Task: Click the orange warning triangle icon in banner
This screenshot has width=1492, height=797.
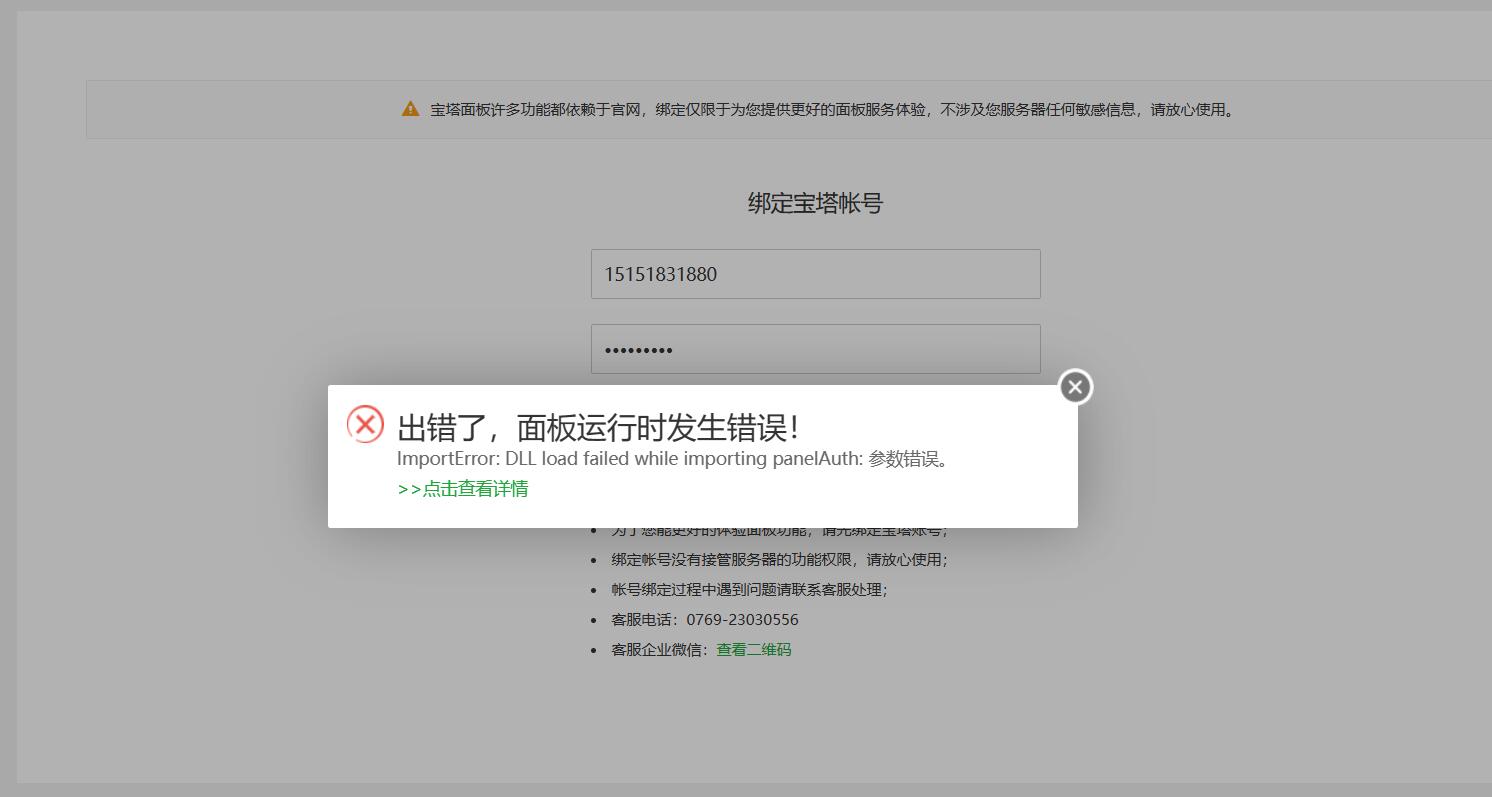Action: (410, 109)
